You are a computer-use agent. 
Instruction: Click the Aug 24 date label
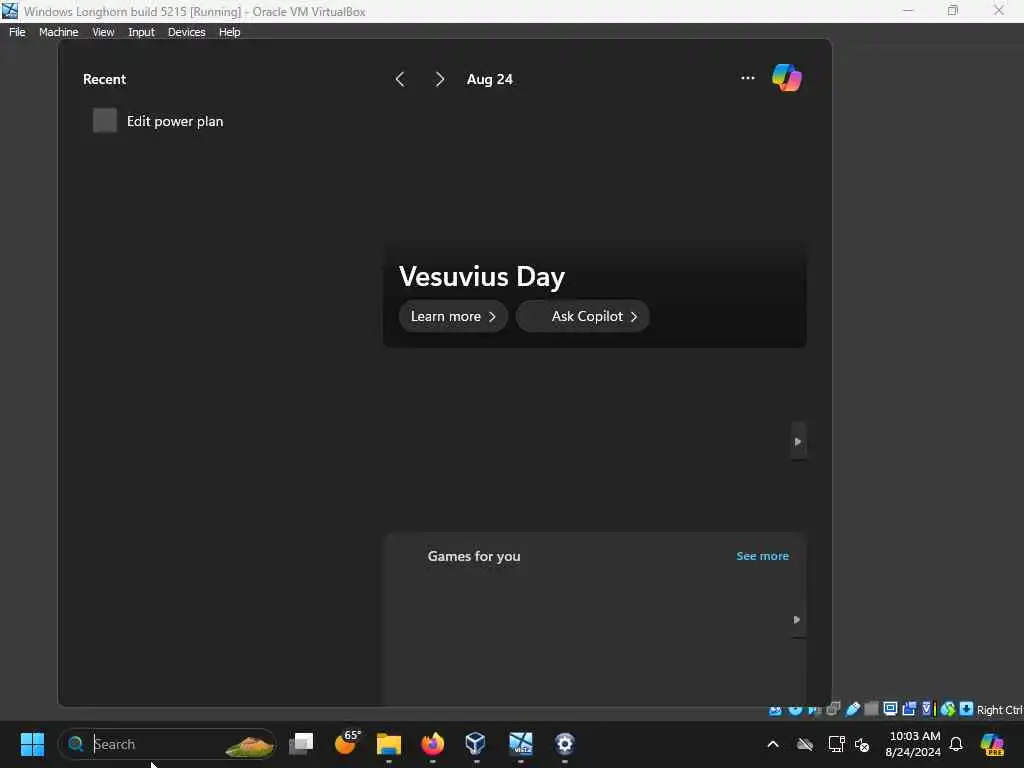[x=490, y=79]
